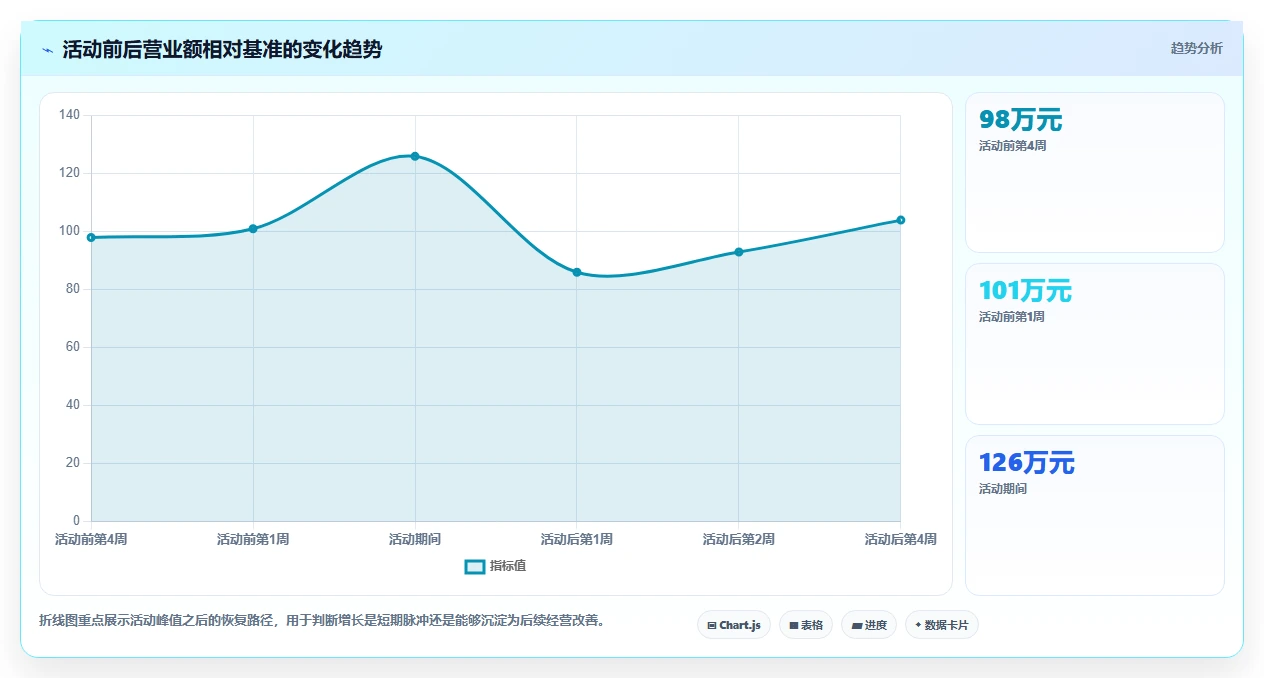Viewport: 1264px width, 678px height.
Task: Click the 126万元 card value
Action: point(1026,463)
